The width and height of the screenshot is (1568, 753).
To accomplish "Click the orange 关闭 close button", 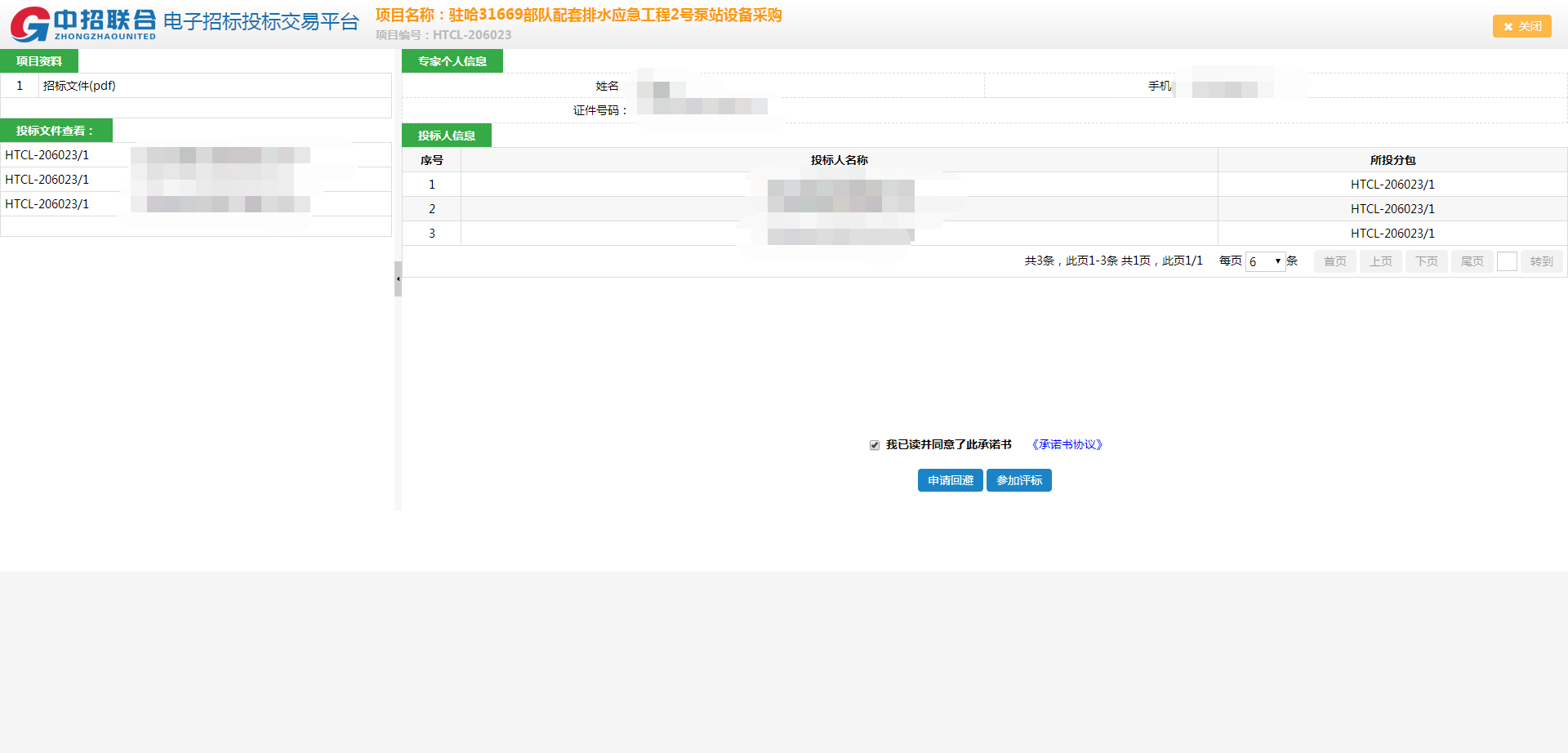I will pyautogui.click(x=1521, y=26).
